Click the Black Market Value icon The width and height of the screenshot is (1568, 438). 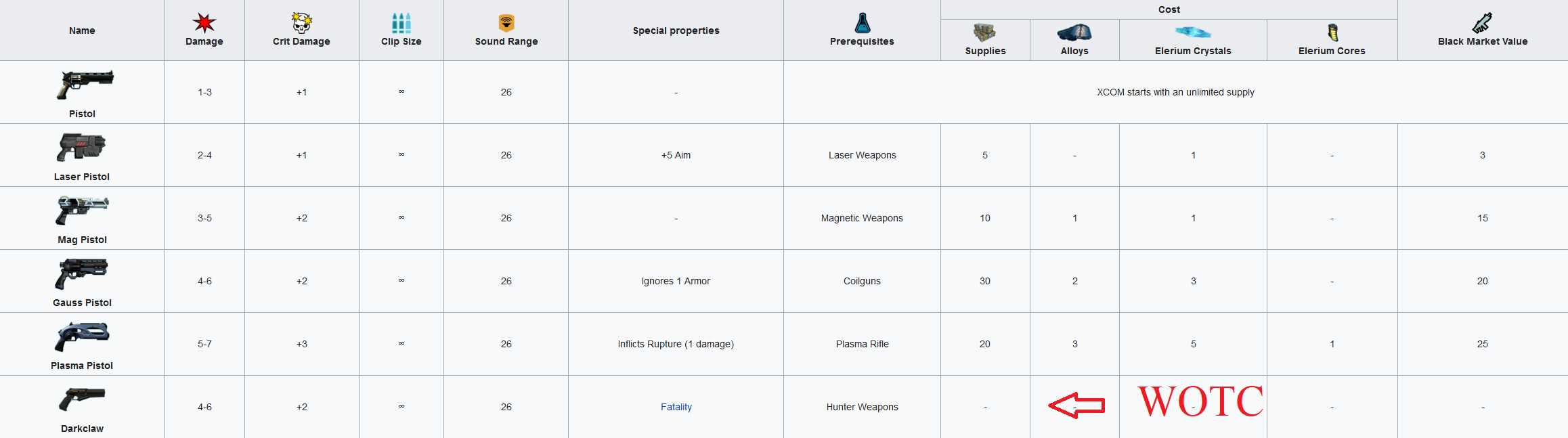[x=1482, y=23]
